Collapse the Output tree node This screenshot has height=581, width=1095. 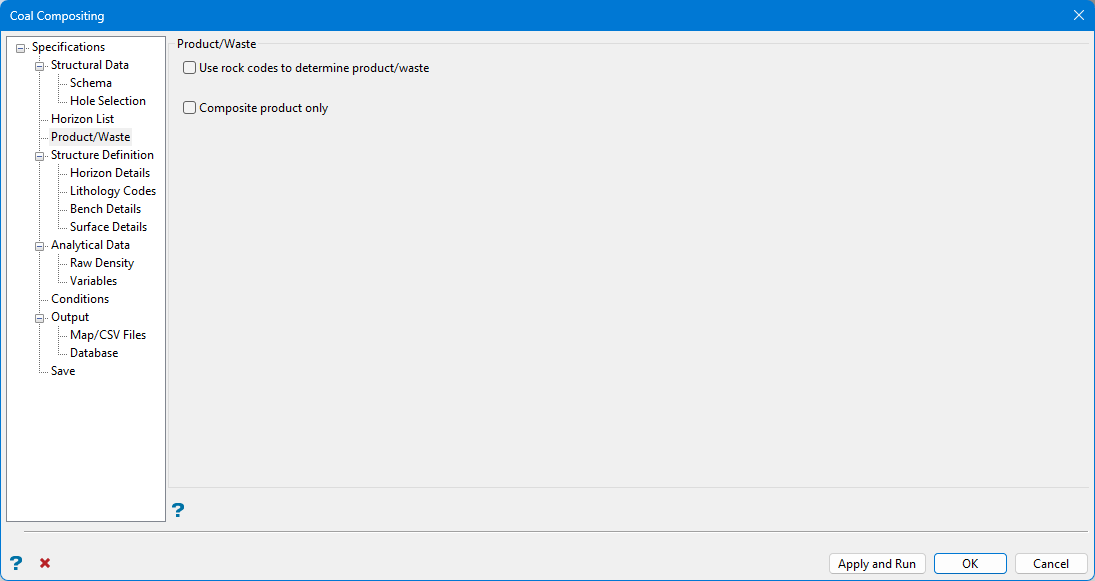40,318
